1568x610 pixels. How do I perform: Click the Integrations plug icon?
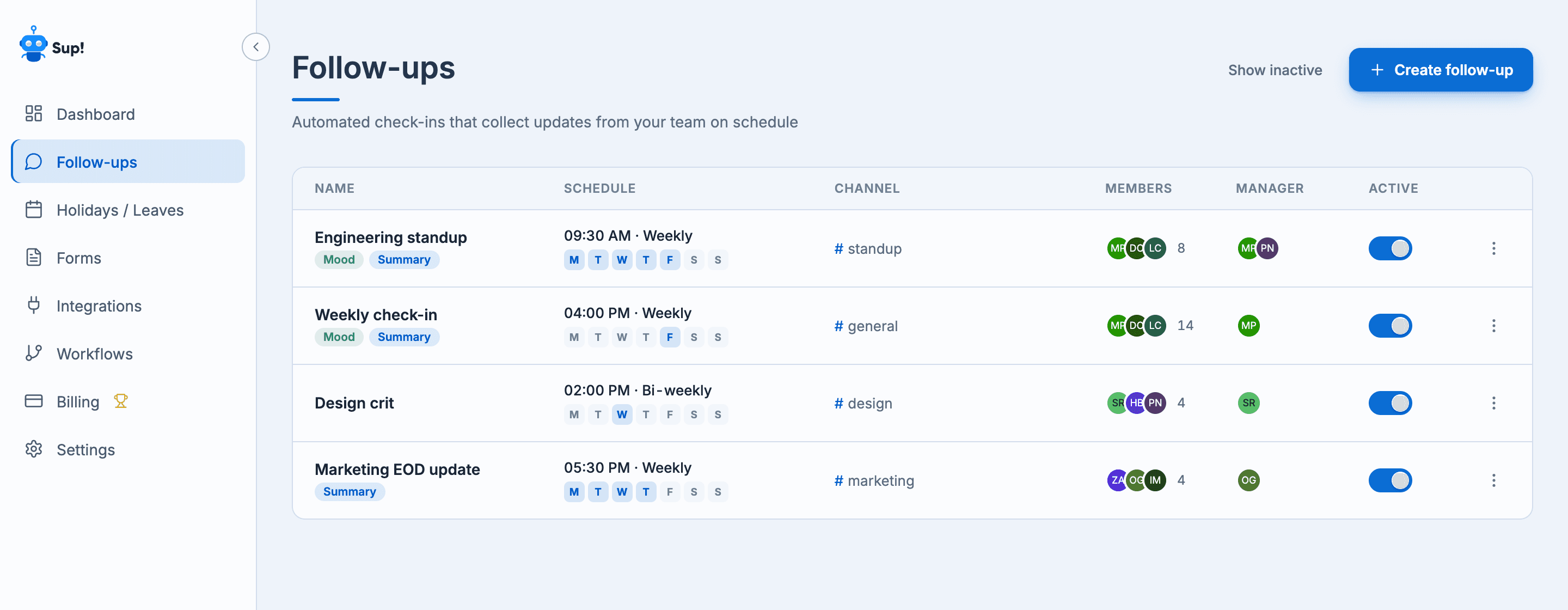tap(33, 305)
